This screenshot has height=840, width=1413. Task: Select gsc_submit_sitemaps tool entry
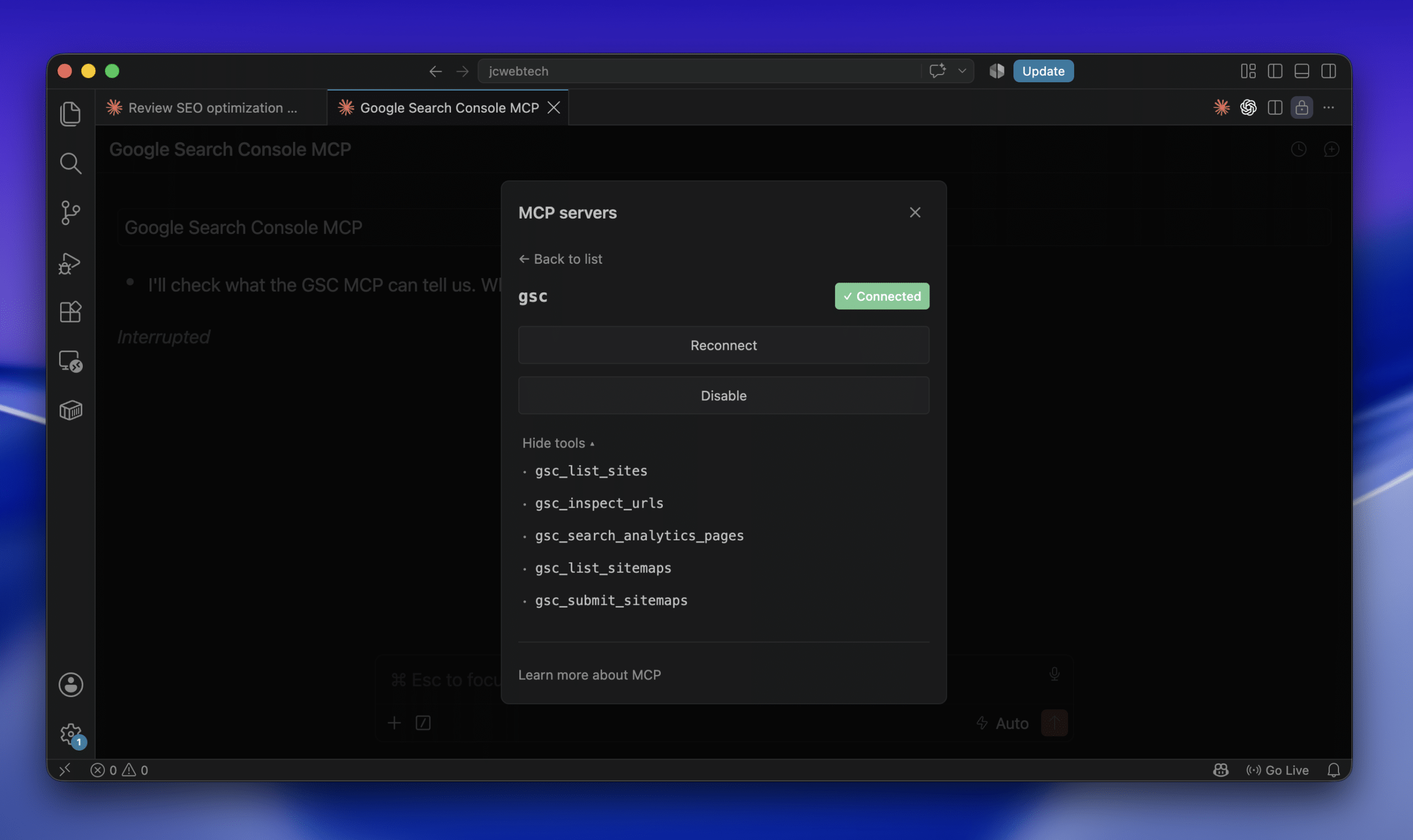tap(611, 600)
